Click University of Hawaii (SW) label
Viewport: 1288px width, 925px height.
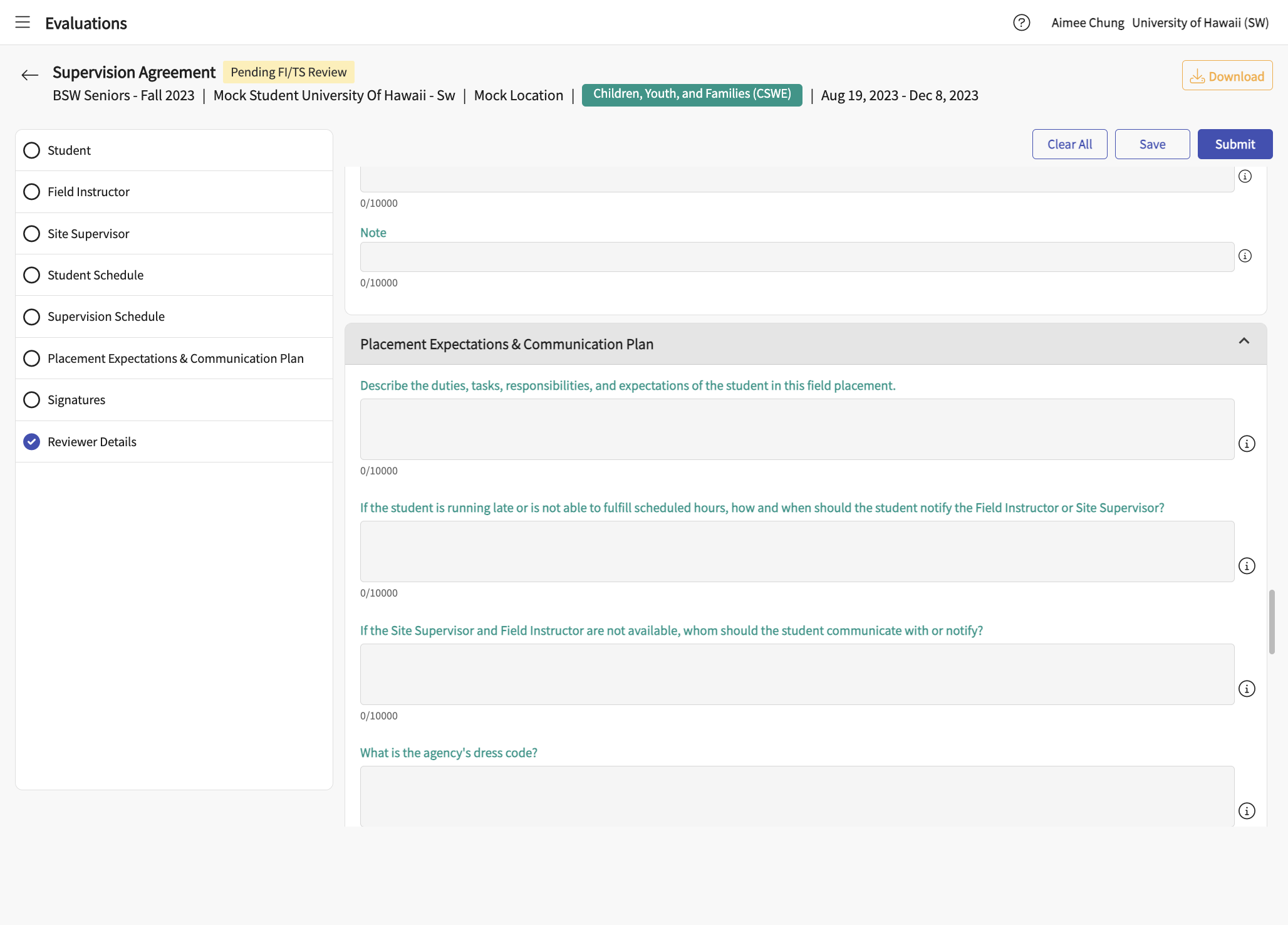pyautogui.click(x=1200, y=23)
